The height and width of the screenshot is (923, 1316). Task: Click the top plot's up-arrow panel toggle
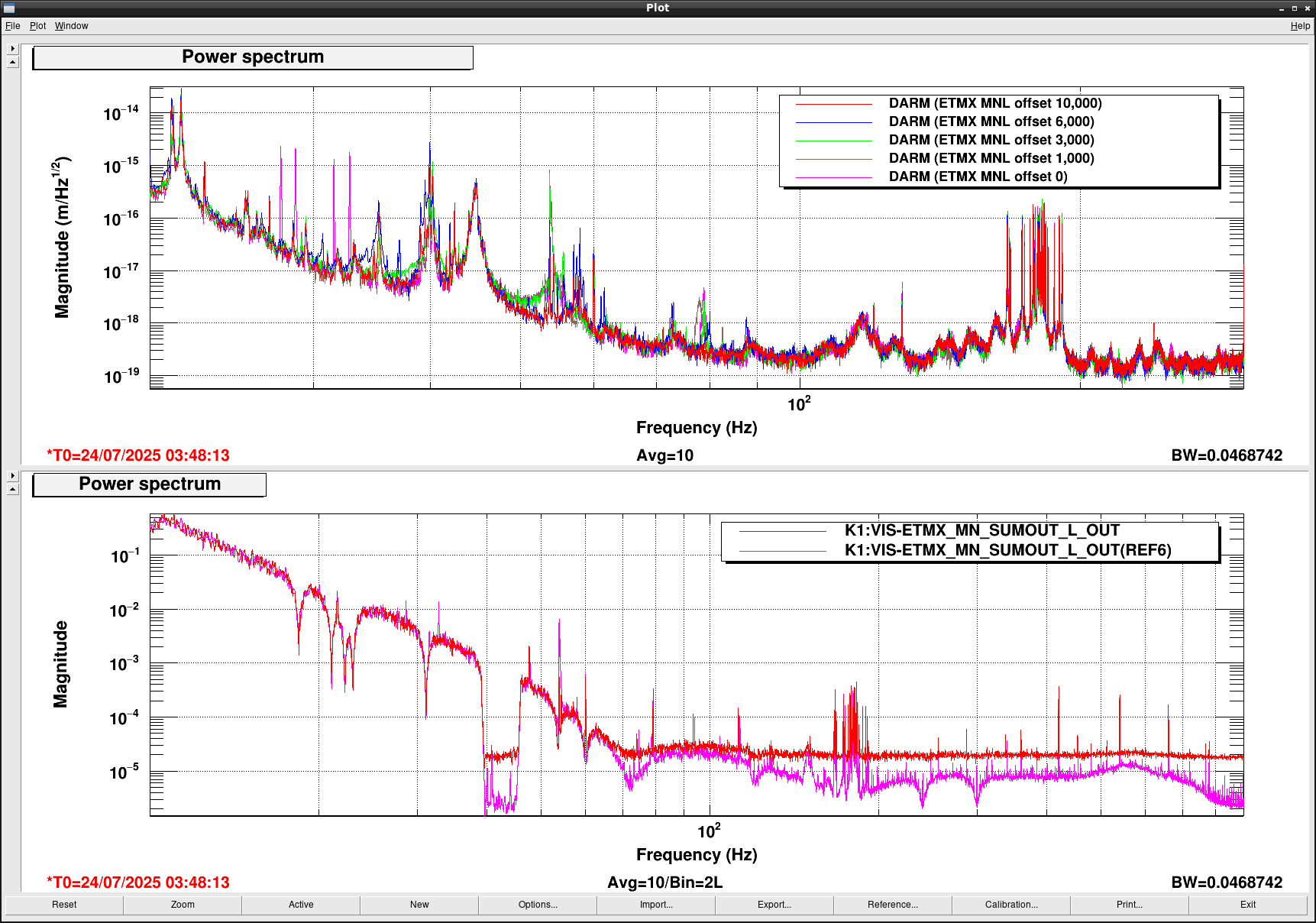point(12,62)
